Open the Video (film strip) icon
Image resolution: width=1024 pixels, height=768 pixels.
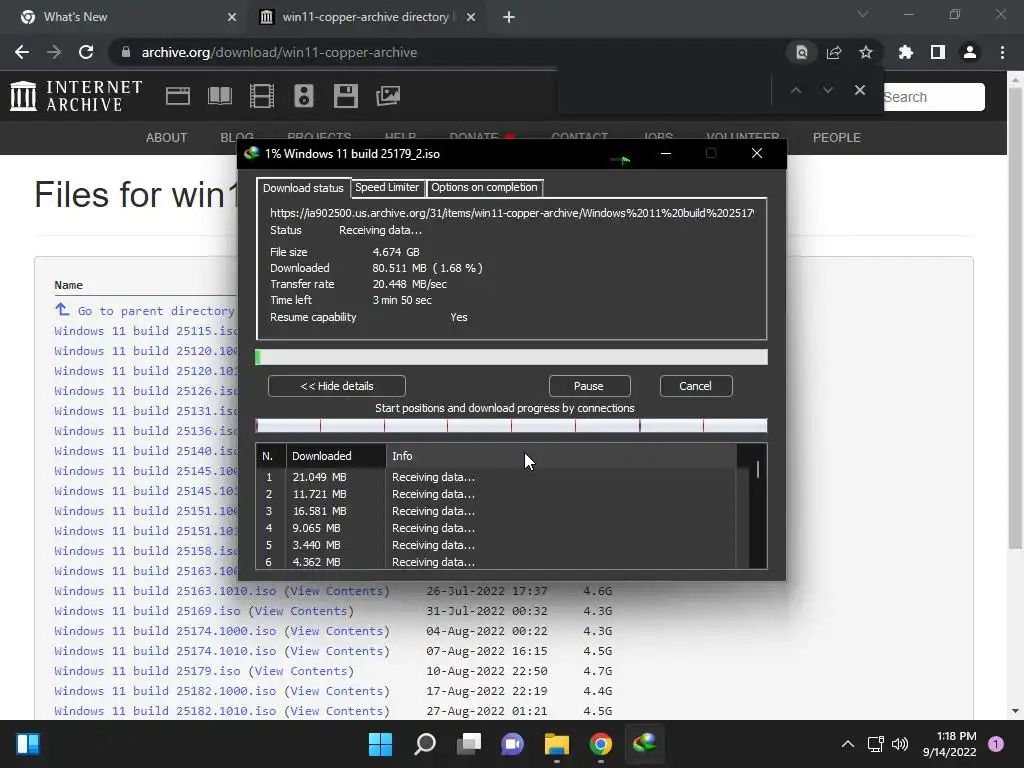pos(262,96)
